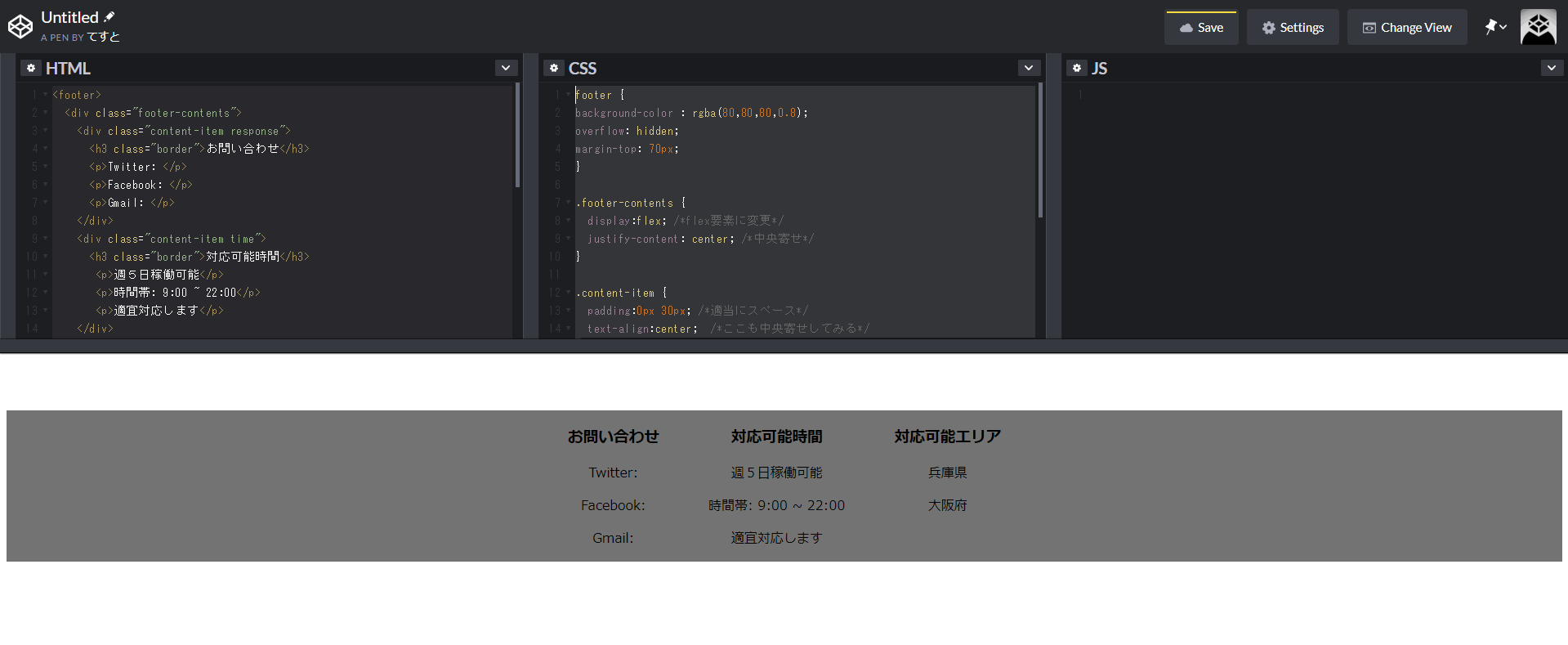
Task: Expand the JS editor dropdown chevron
Action: [x=1552, y=68]
